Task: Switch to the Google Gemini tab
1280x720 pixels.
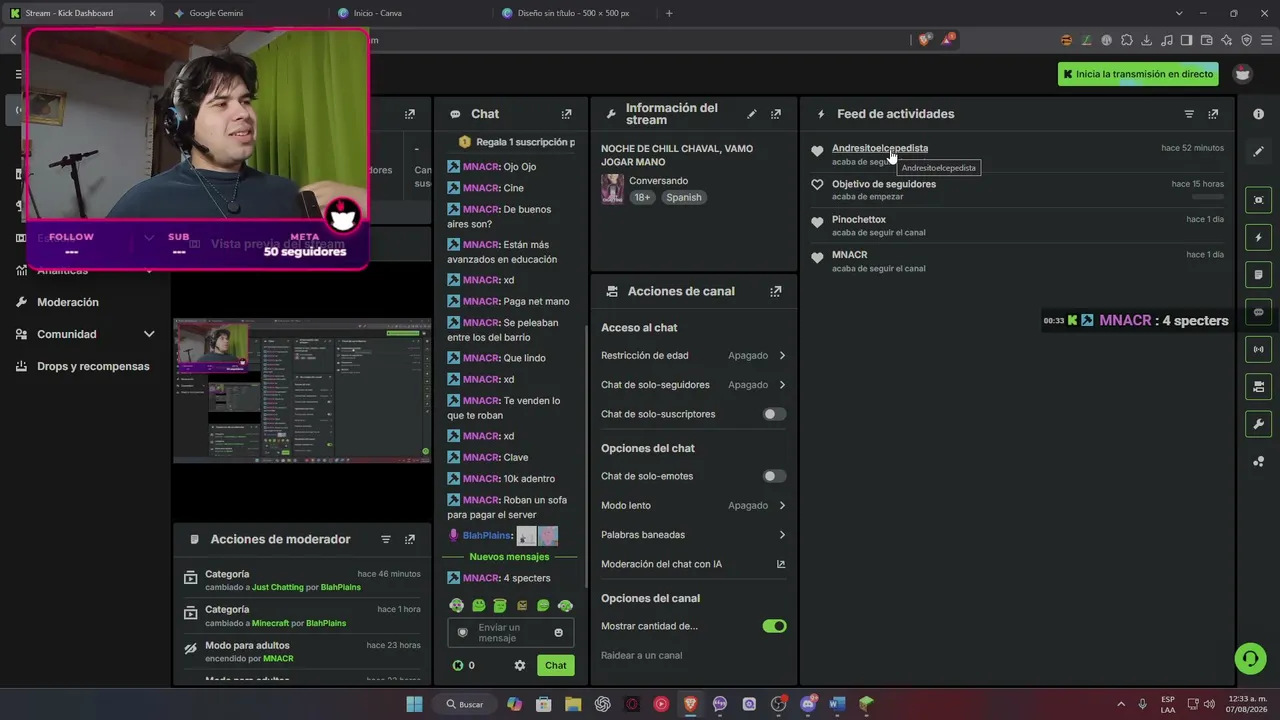Action: click(x=246, y=13)
